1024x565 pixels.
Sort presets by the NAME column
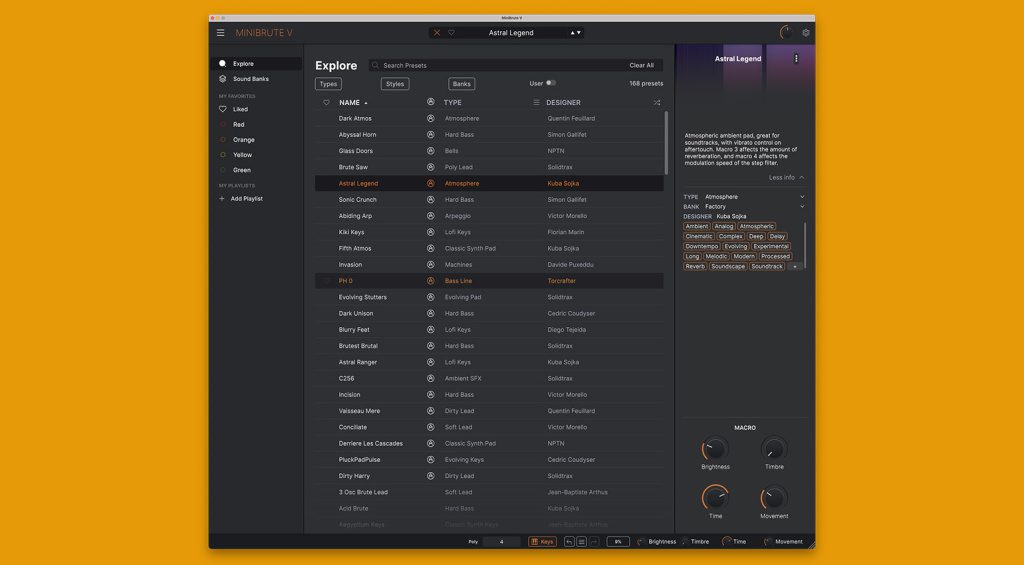pos(353,103)
